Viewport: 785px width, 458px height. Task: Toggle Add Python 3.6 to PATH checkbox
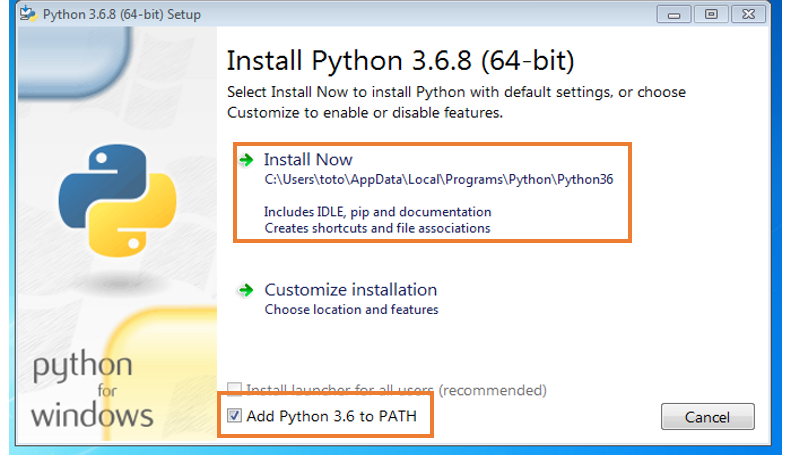[x=234, y=415]
